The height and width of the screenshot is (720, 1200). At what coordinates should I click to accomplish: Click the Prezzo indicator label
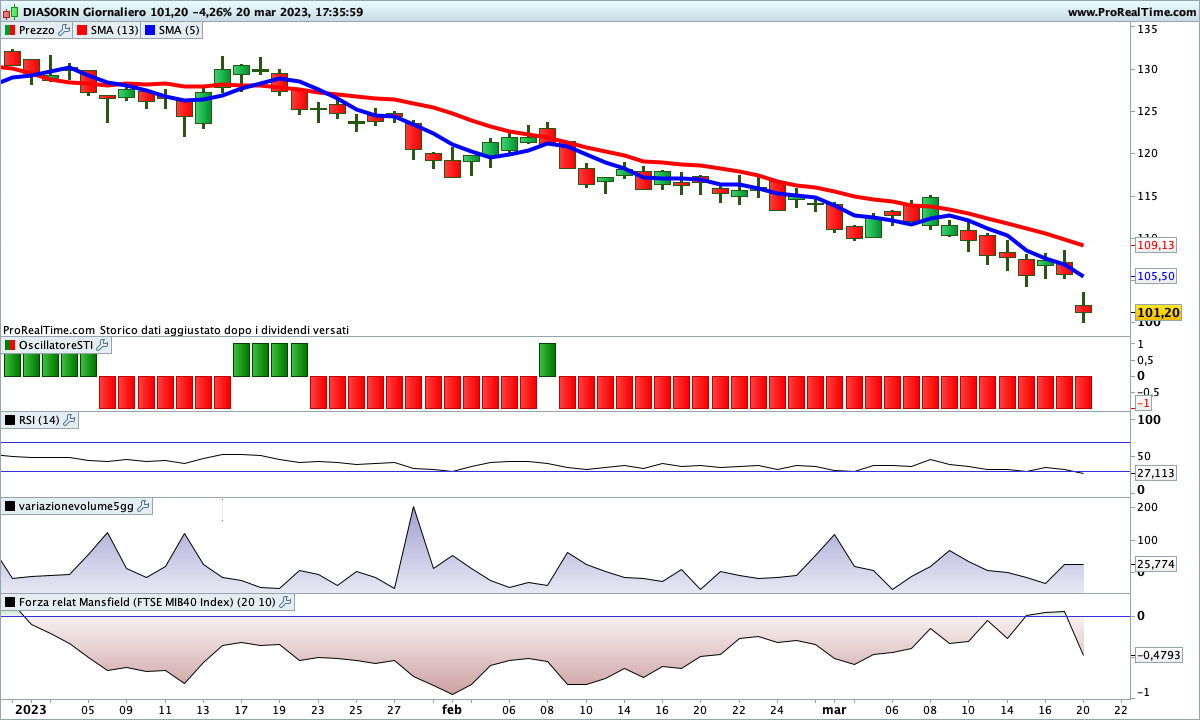pos(37,30)
